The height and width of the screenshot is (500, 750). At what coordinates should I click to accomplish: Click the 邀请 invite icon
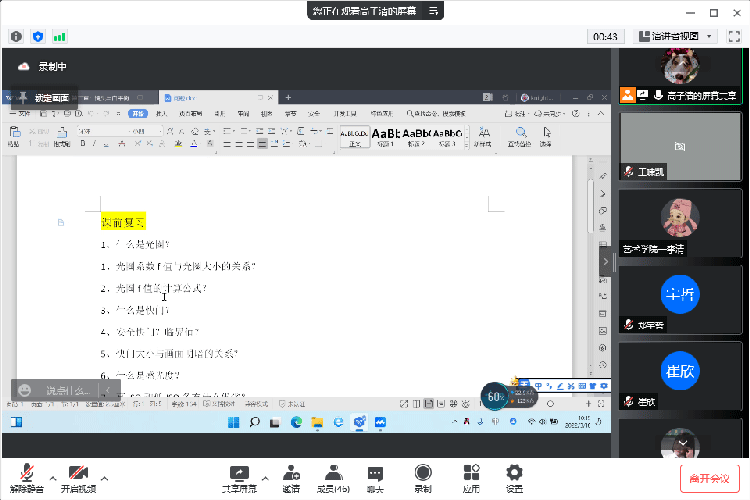291,473
